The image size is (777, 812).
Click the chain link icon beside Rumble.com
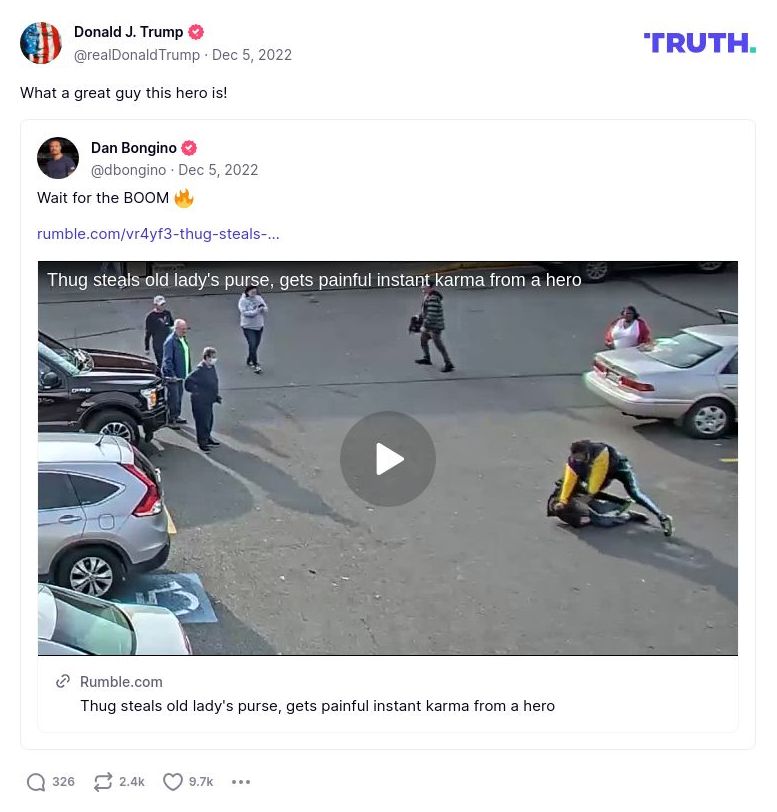click(x=63, y=682)
